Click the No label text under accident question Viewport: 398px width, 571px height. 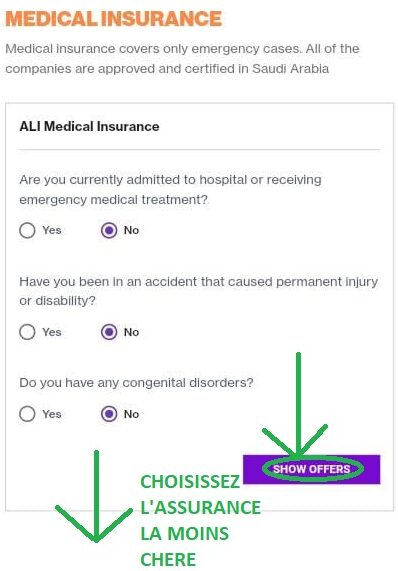tap(131, 332)
